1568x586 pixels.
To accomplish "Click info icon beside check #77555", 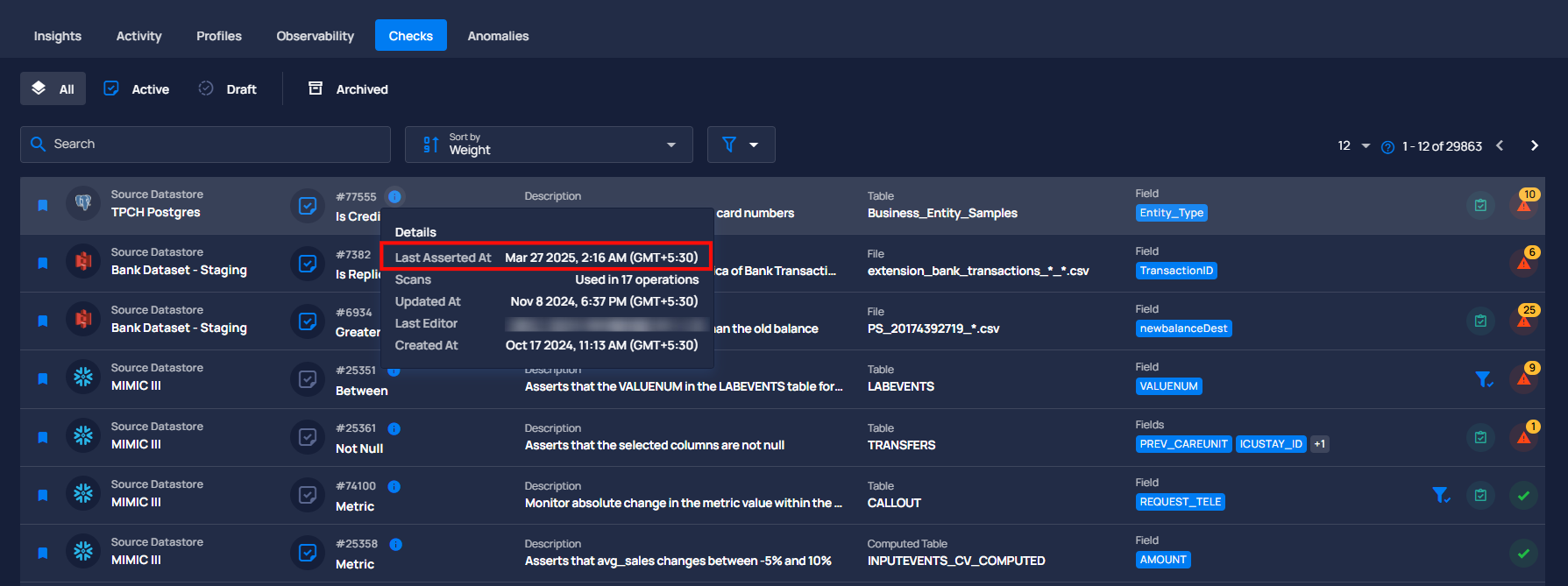I will coord(394,196).
